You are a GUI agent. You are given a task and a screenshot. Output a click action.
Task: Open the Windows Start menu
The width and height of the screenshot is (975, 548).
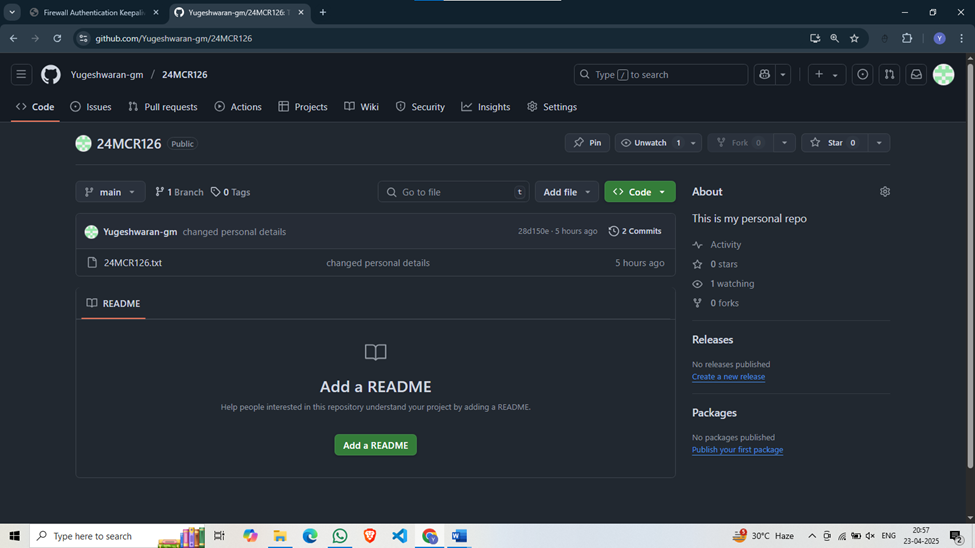14,536
